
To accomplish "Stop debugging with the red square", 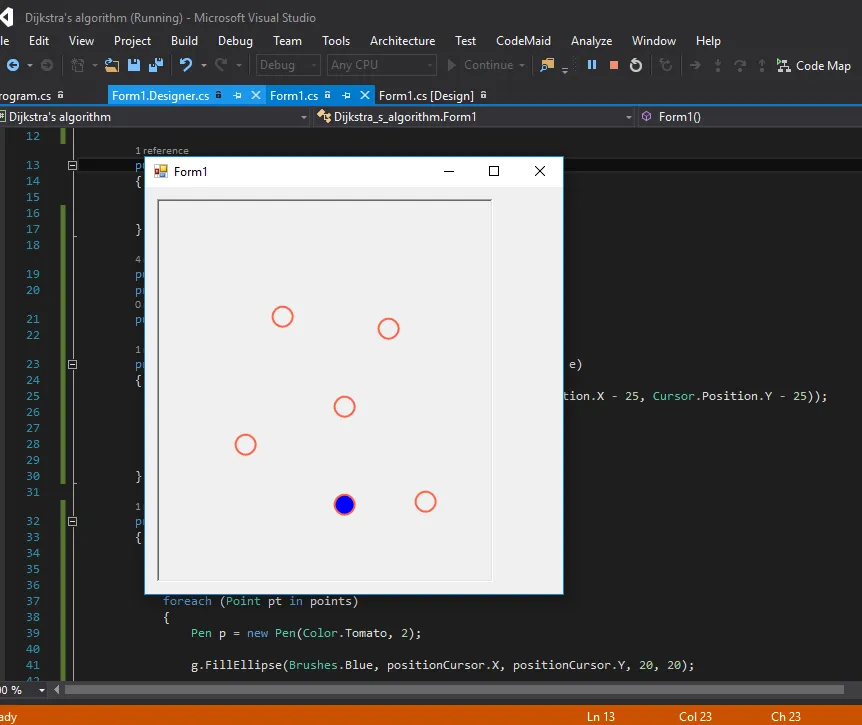I will 614,65.
